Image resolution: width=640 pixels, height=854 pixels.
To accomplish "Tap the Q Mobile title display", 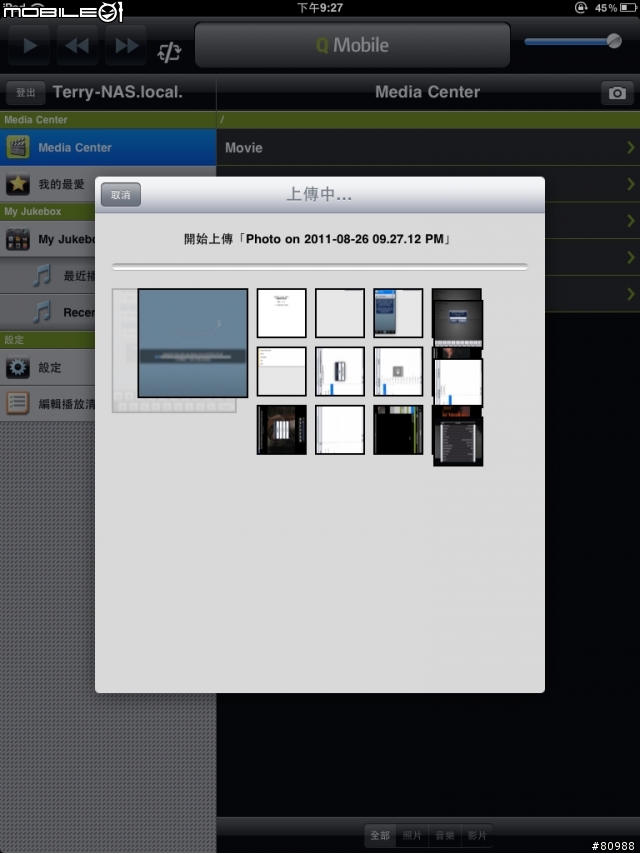I will click(x=352, y=45).
